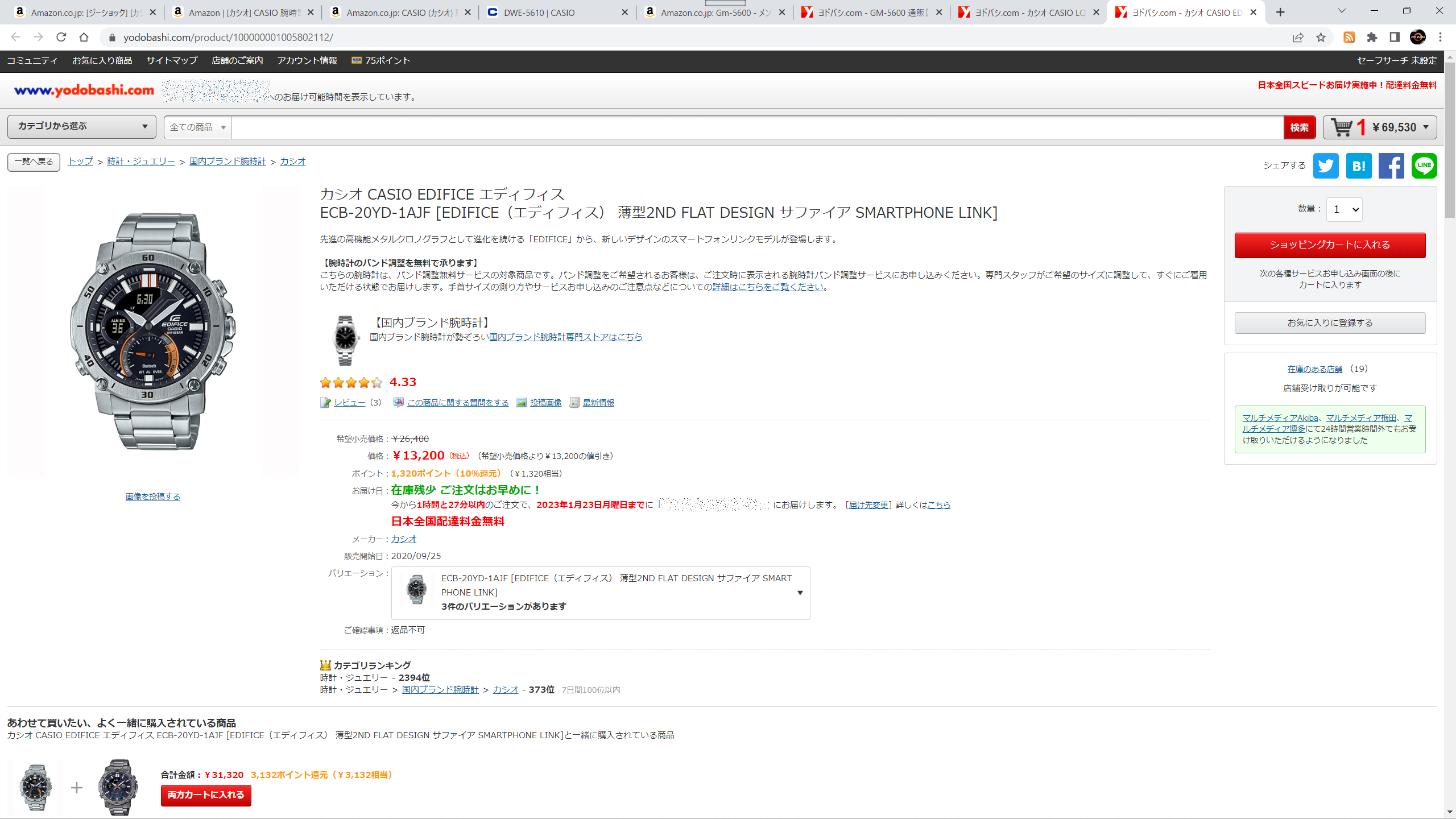The image size is (1456, 819).
Task: Click the latest info icon
Action: point(574,403)
